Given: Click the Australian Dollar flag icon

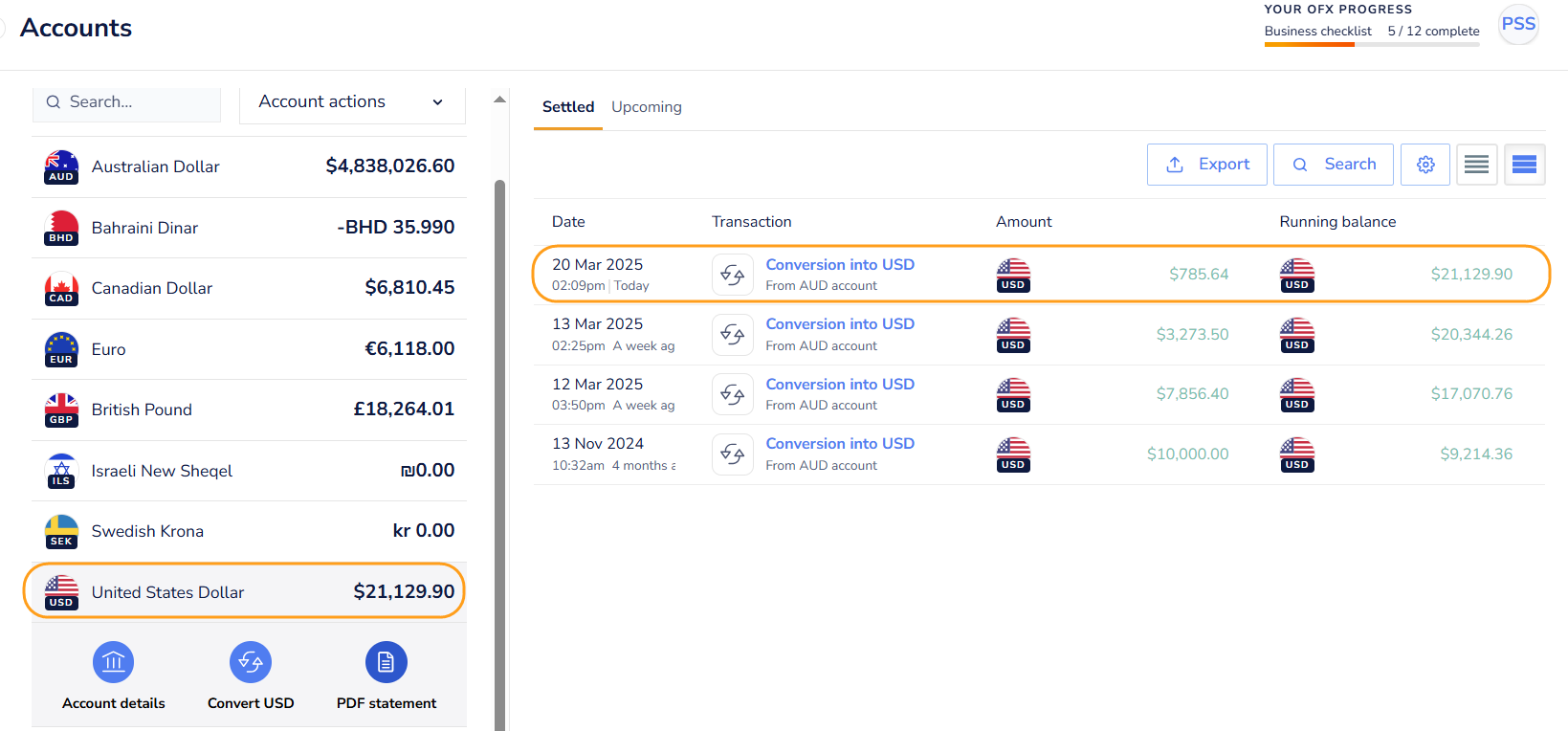Looking at the screenshot, I should click(x=61, y=166).
